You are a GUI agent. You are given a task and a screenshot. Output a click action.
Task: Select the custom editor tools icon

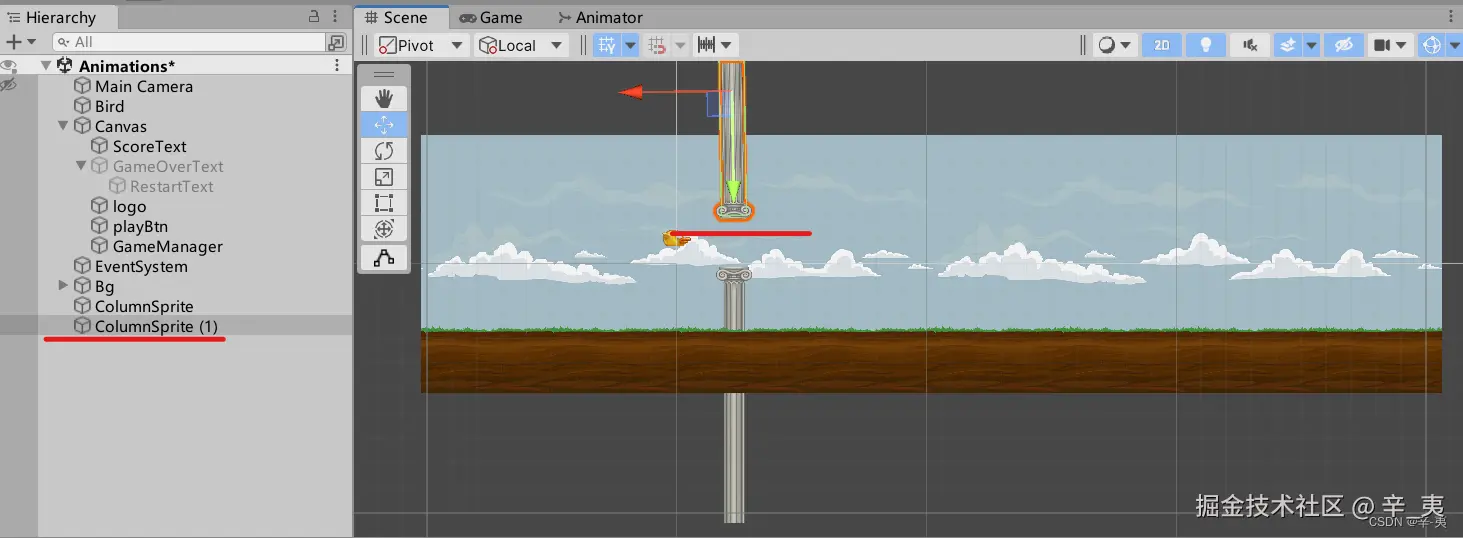(384, 258)
